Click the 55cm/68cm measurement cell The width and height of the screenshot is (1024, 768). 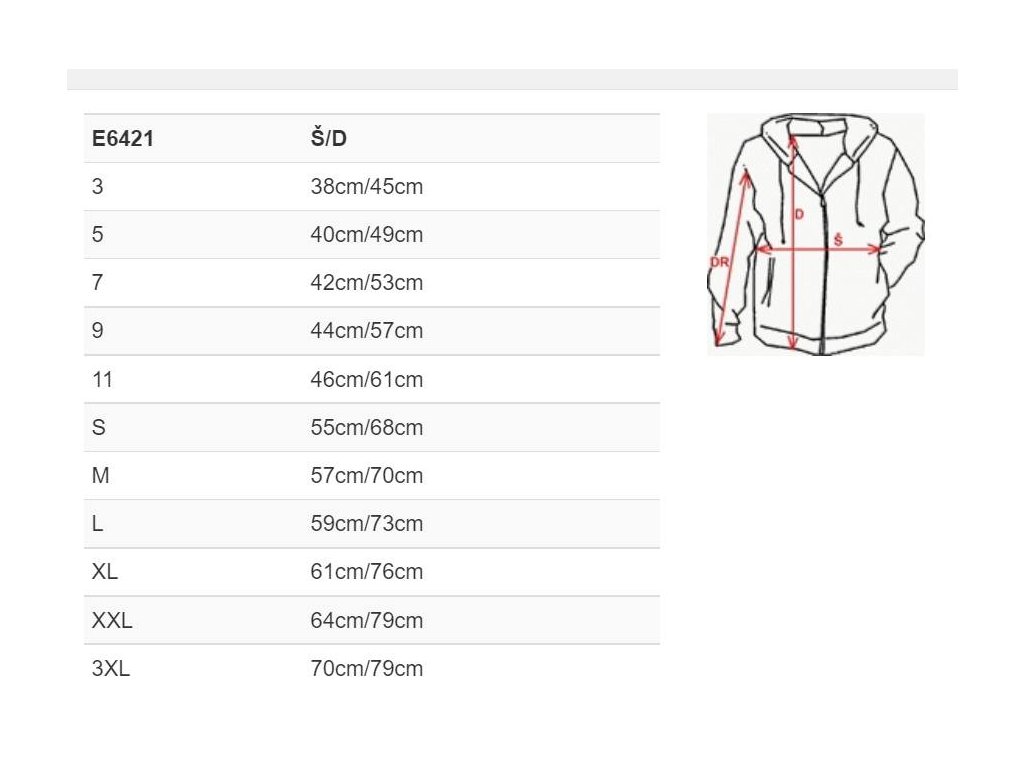(366, 428)
